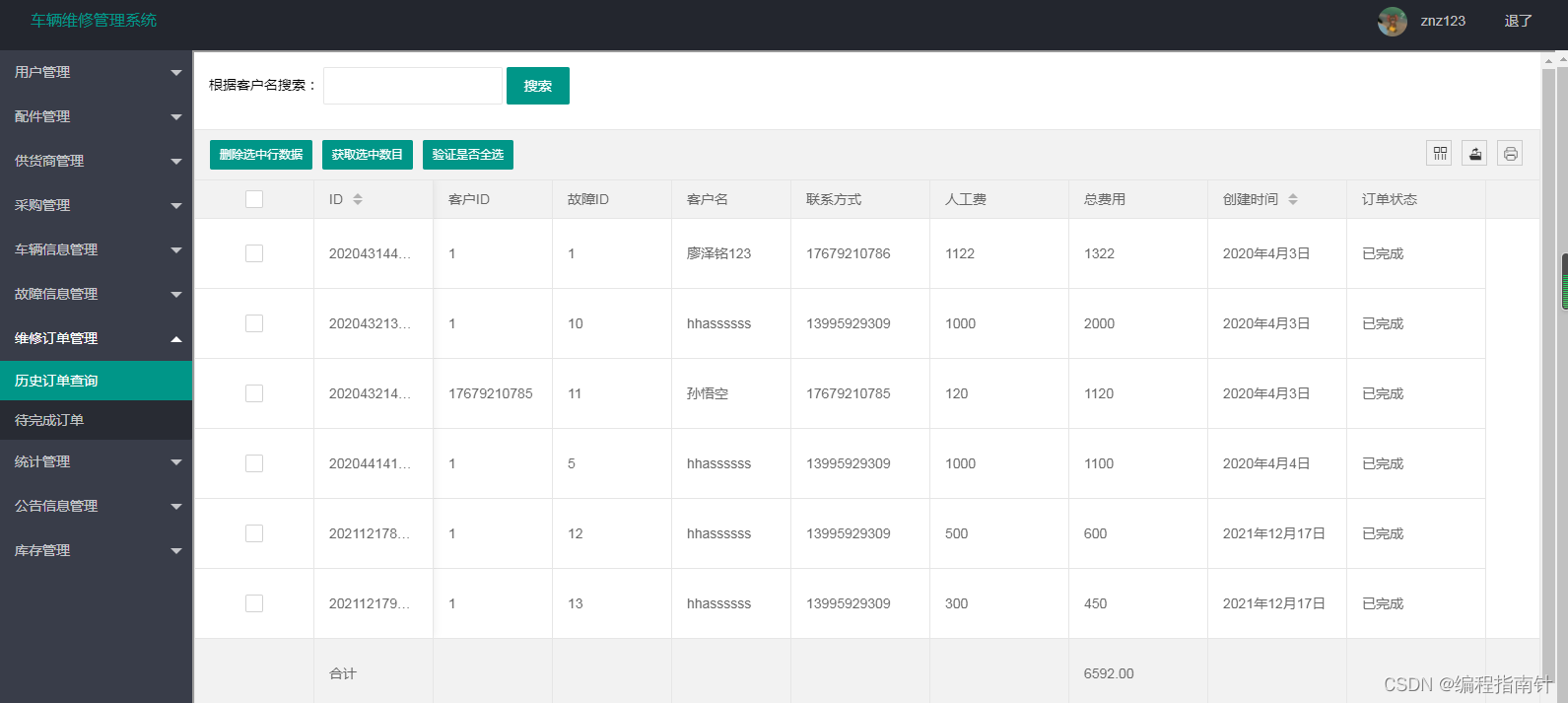1568x703 pixels.
Task: Select 历史订单查询 menu item
Action: tap(96, 381)
